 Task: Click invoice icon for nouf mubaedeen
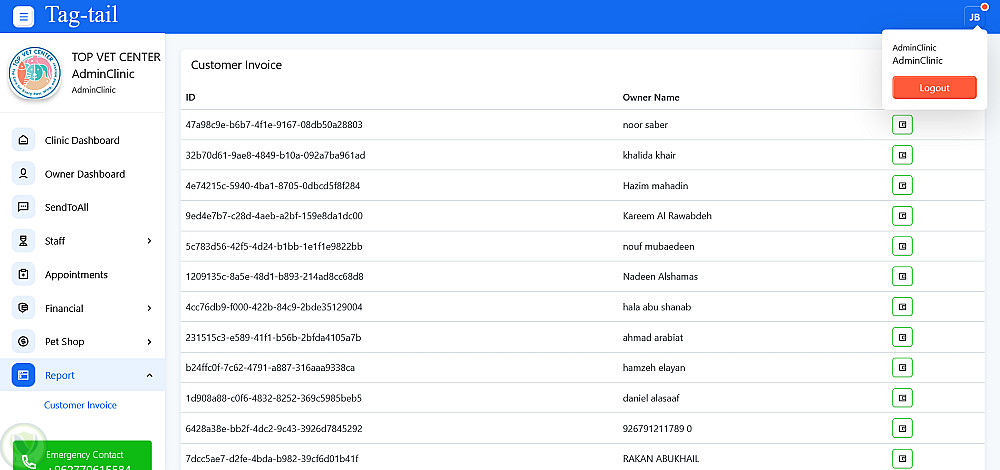902,246
